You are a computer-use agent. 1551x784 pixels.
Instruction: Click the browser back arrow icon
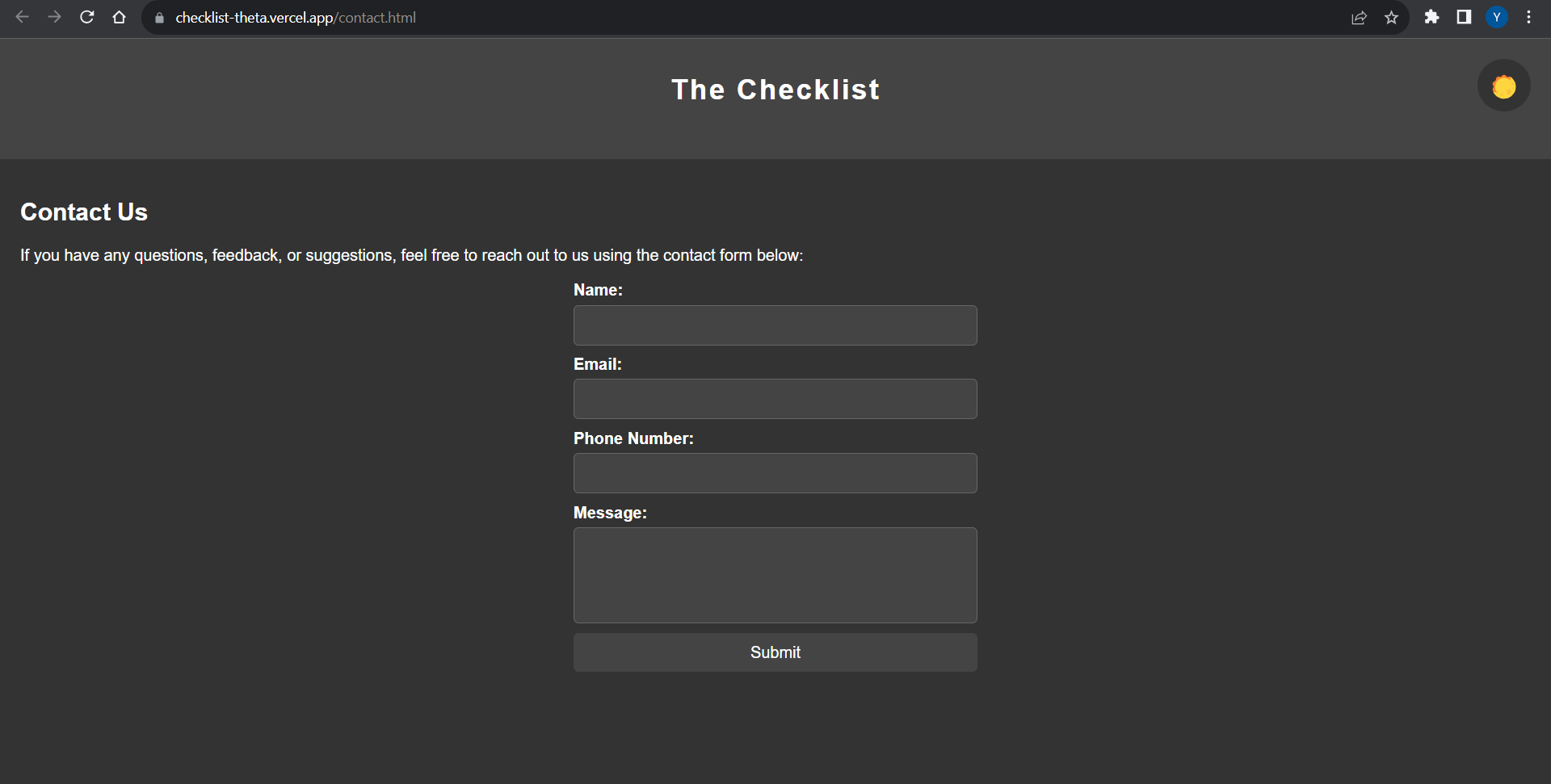click(22, 17)
